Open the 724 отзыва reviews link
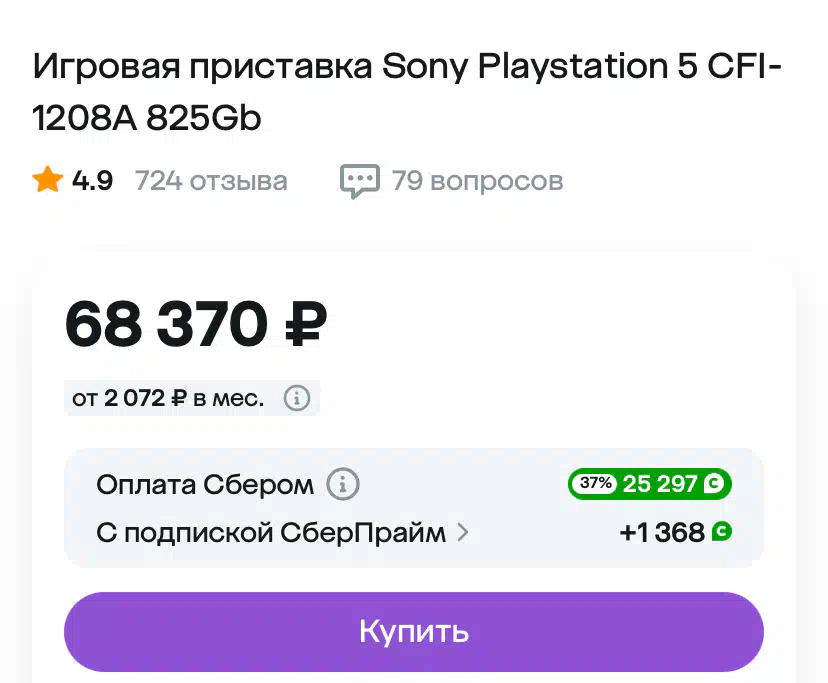Screen dimensions: 828x683 (211, 181)
